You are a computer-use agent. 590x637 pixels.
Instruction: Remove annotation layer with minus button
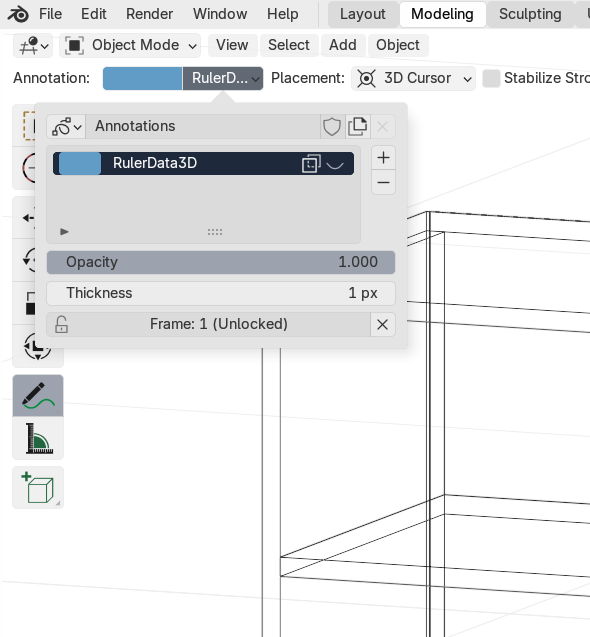pos(383,182)
